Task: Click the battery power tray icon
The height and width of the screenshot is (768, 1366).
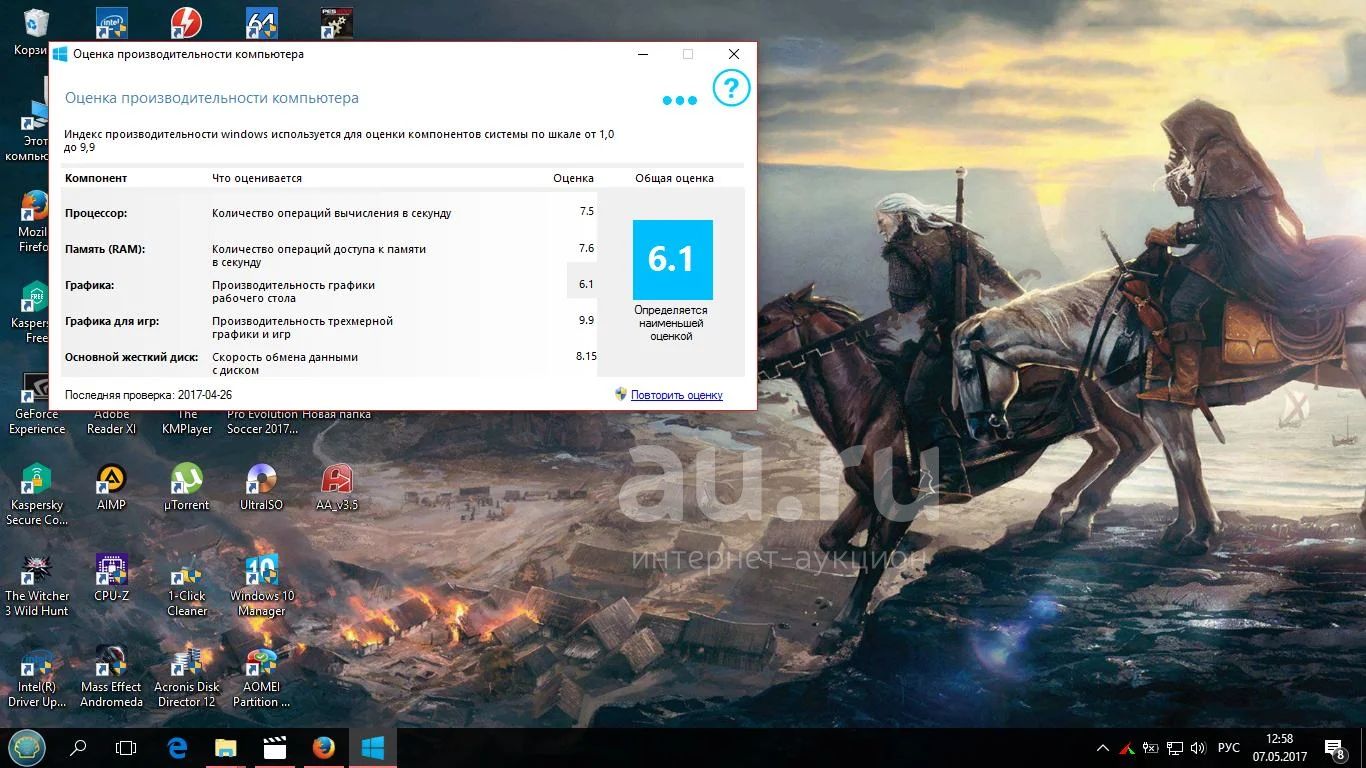Action: click(x=1151, y=748)
